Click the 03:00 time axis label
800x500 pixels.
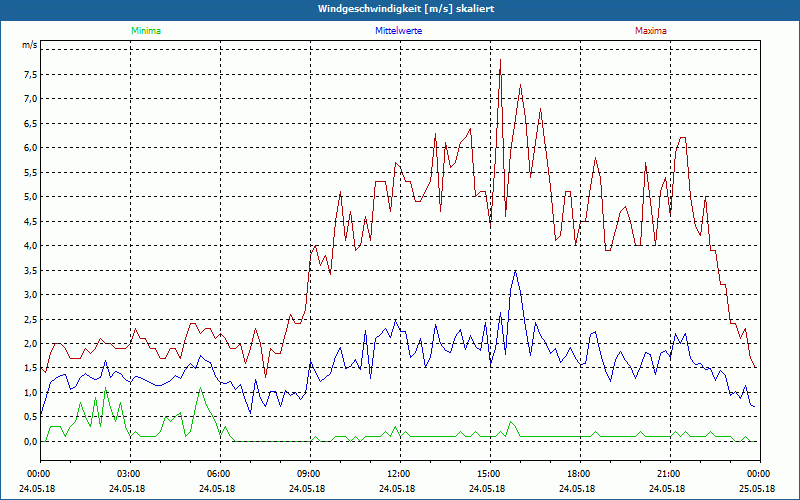point(130,474)
